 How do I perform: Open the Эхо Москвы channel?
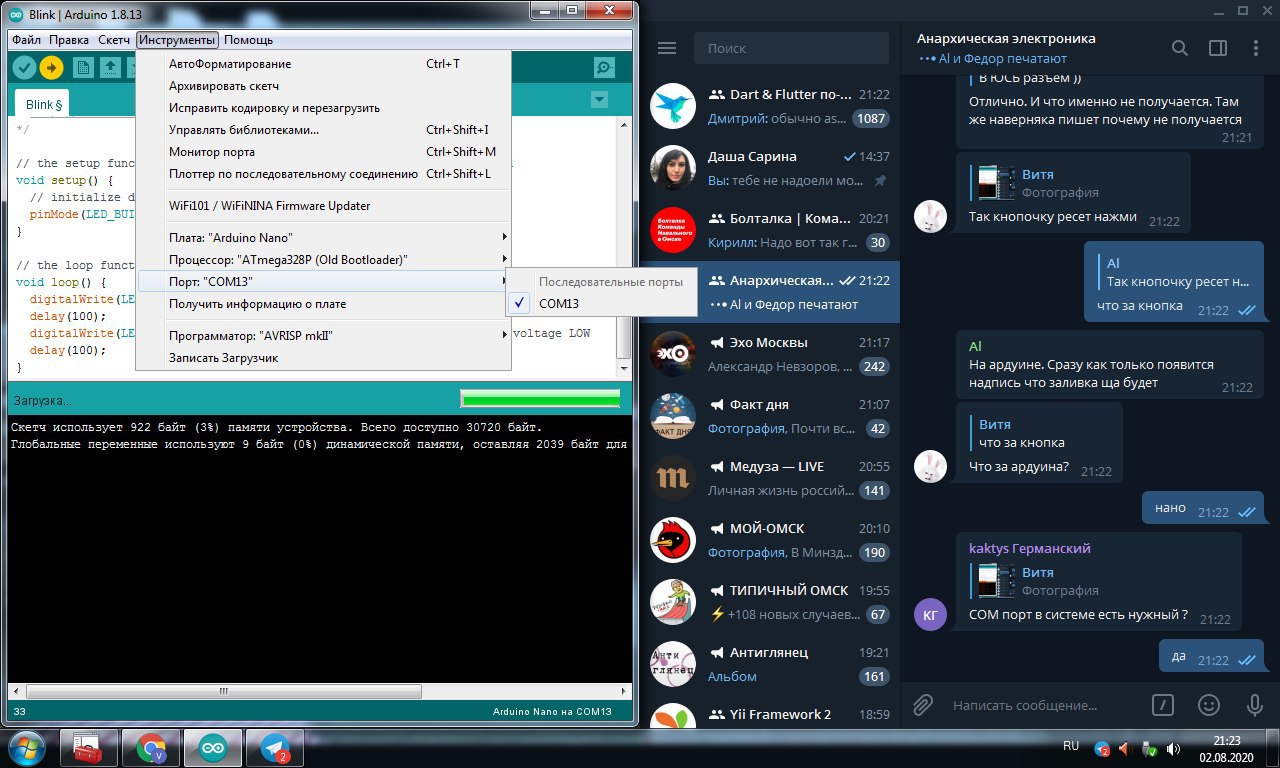(x=771, y=354)
